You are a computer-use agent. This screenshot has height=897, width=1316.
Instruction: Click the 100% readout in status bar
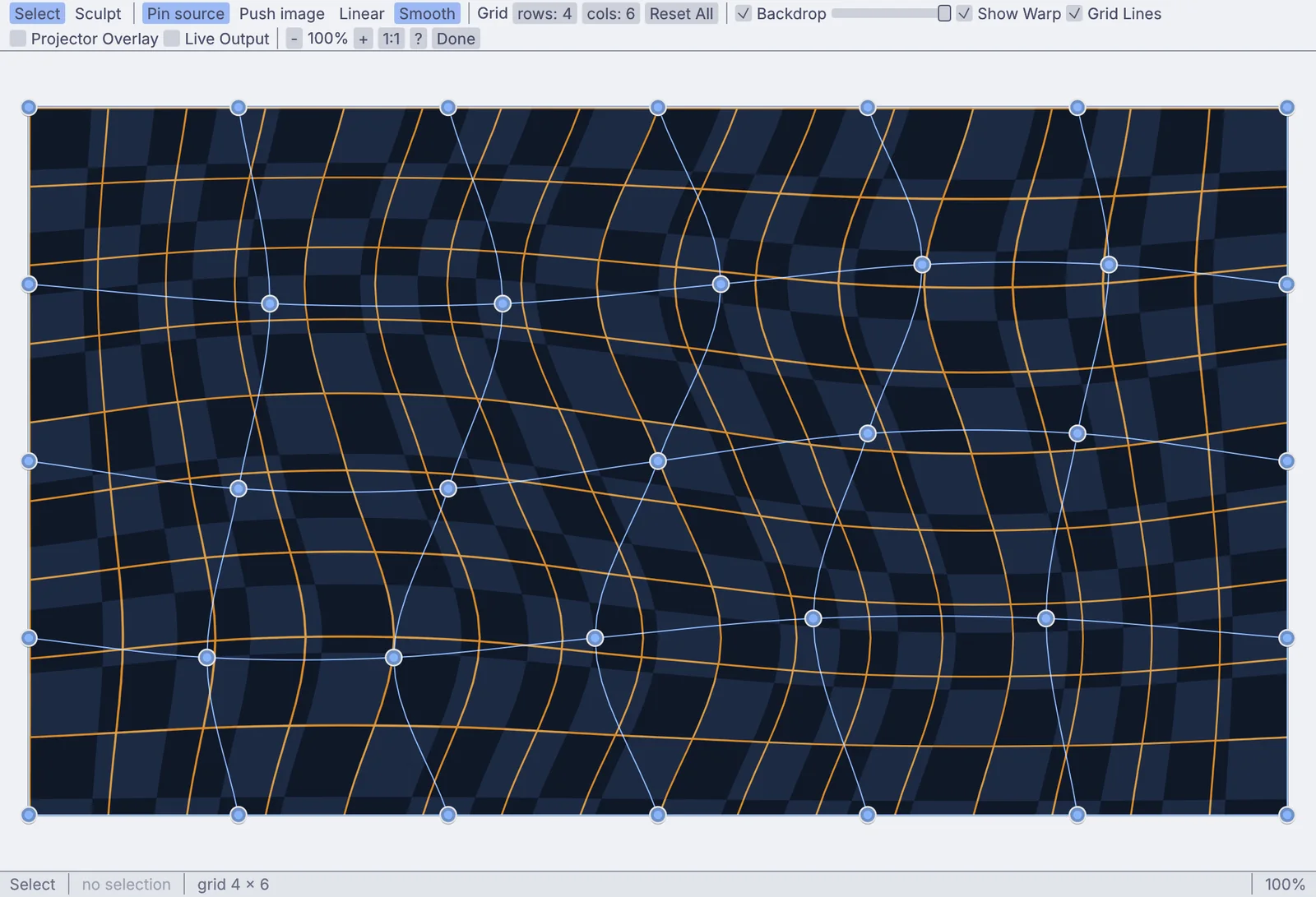[x=1285, y=885]
